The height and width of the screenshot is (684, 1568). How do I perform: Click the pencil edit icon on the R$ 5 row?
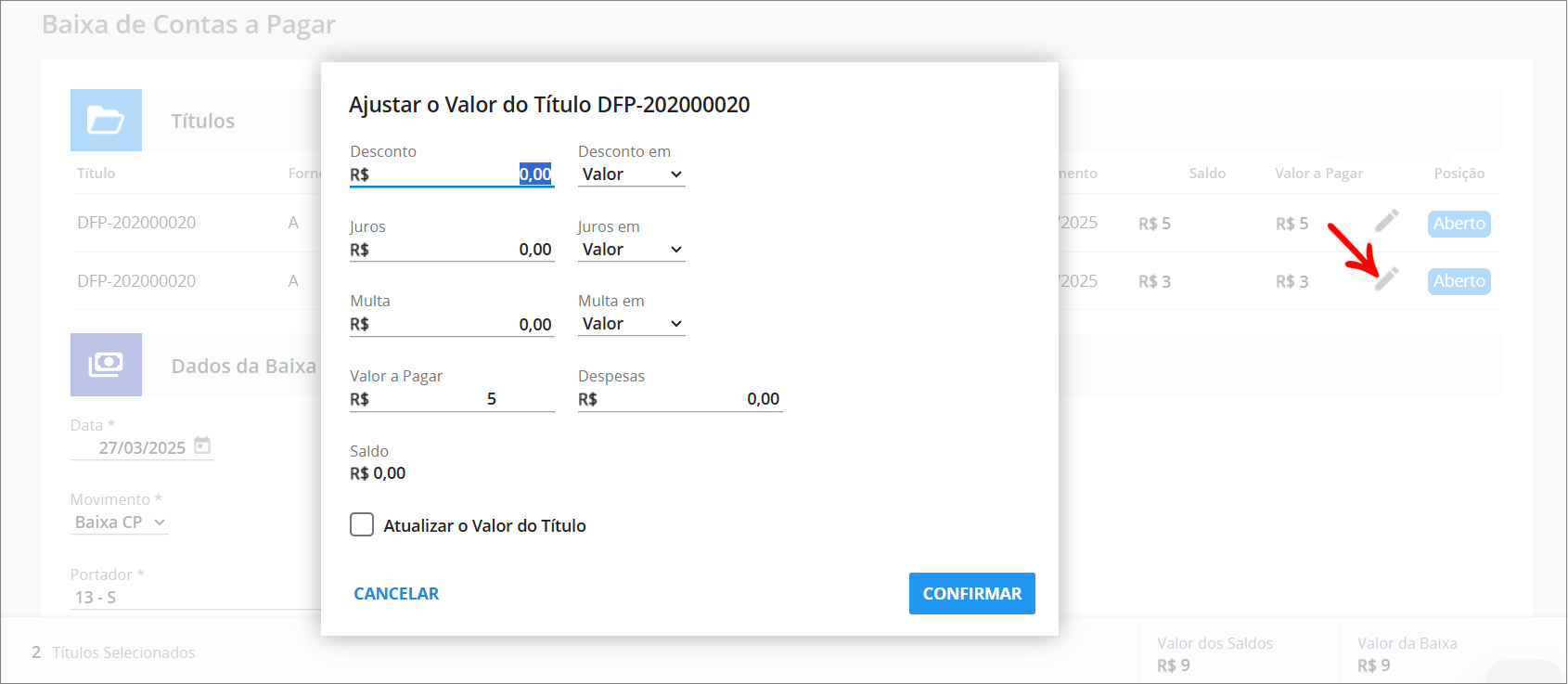[x=1386, y=221]
